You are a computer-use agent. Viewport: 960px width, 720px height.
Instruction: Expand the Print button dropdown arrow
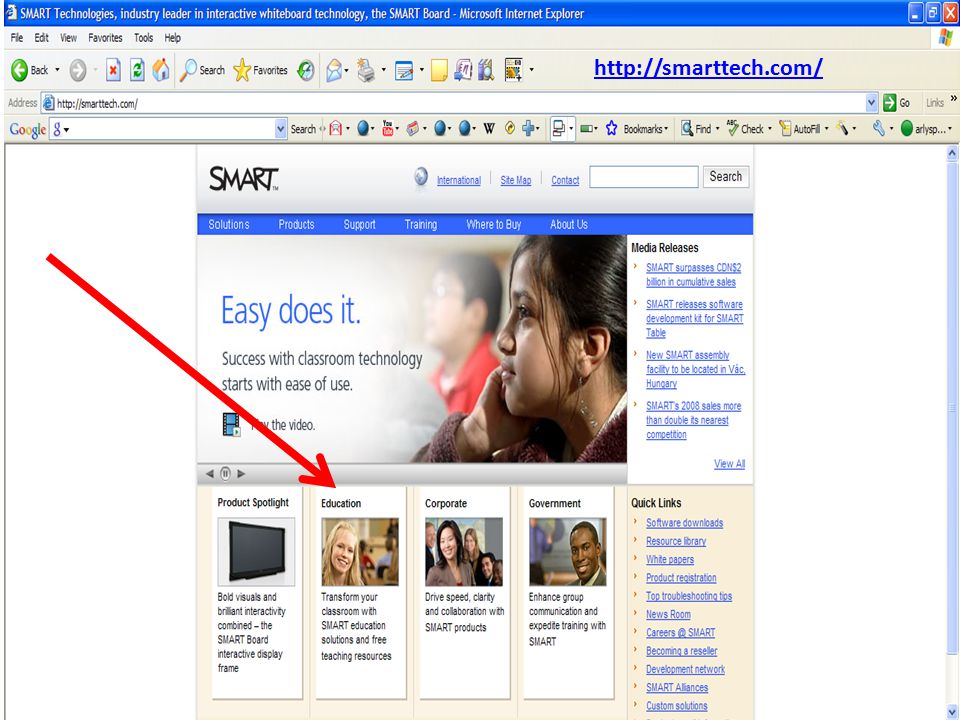pos(383,70)
